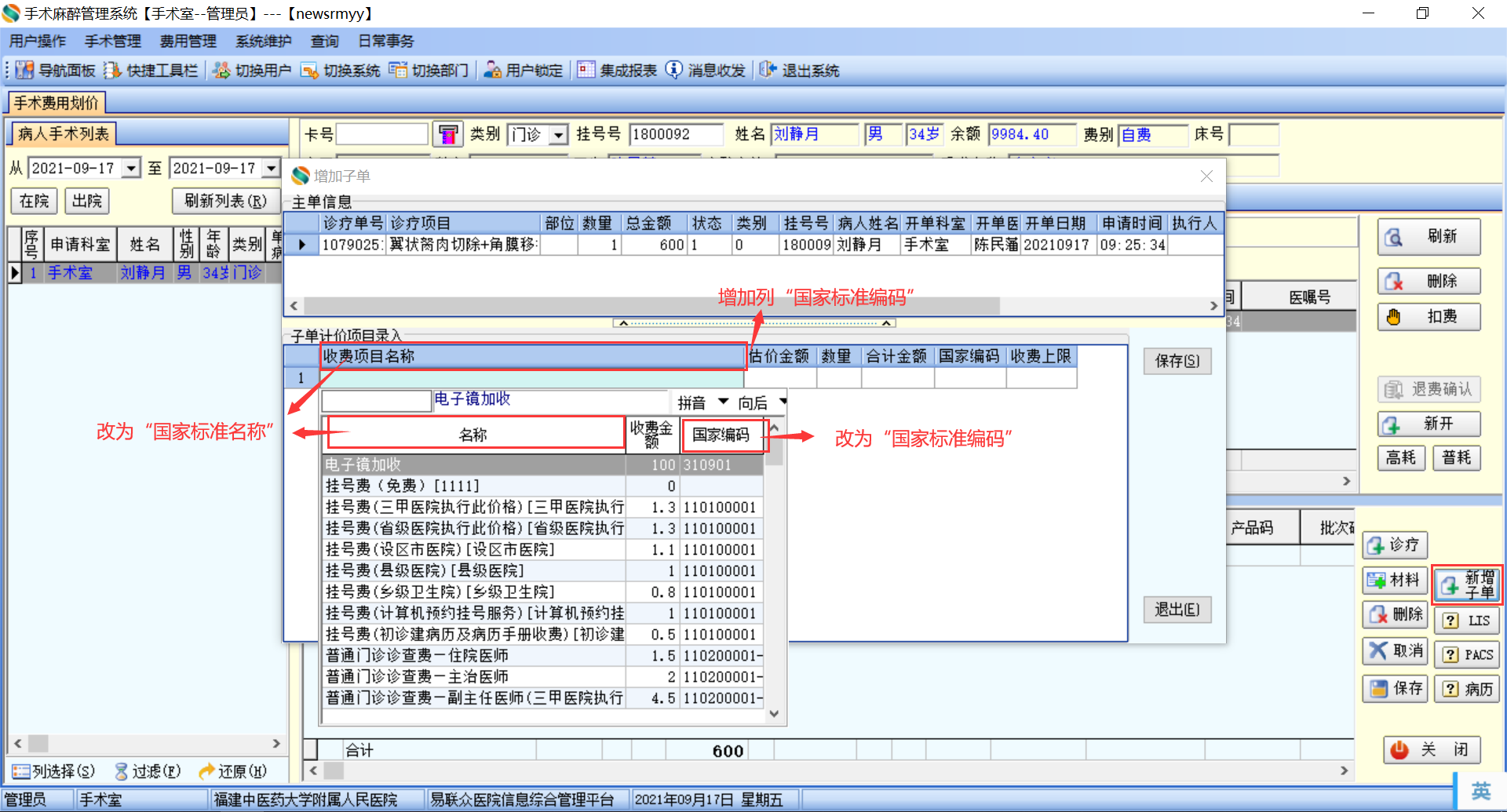Click the 出院 button

coord(87,201)
